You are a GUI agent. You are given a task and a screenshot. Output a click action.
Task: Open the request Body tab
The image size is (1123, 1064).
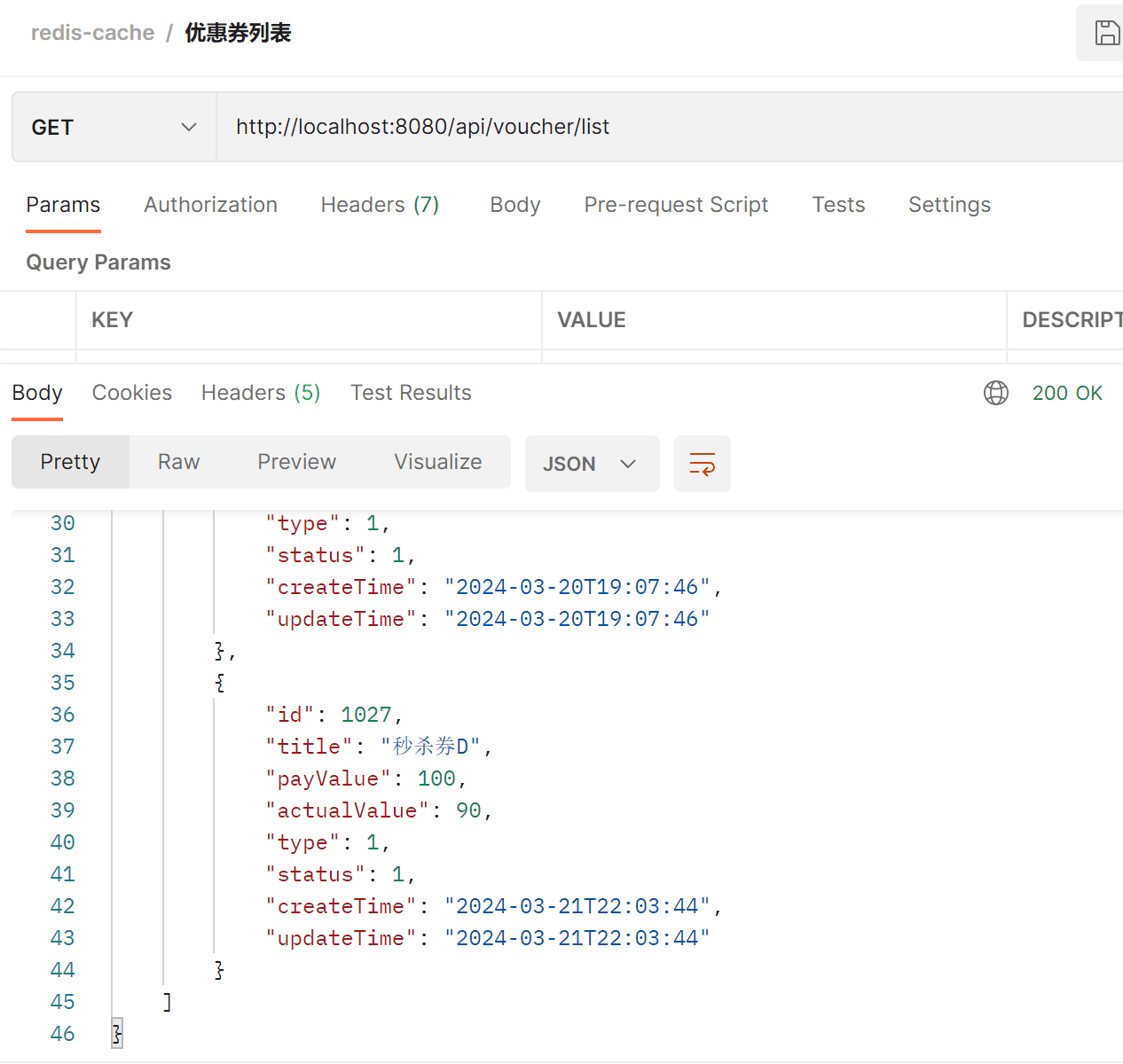click(x=515, y=205)
